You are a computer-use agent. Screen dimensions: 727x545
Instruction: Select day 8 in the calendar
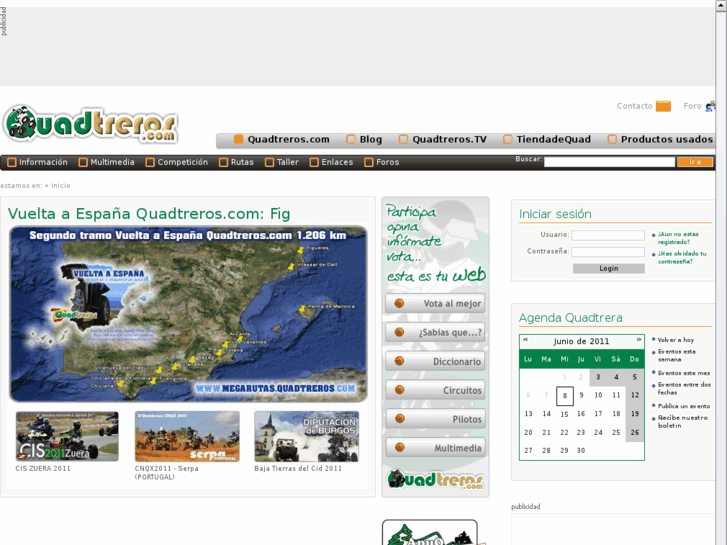pyautogui.click(x=565, y=396)
